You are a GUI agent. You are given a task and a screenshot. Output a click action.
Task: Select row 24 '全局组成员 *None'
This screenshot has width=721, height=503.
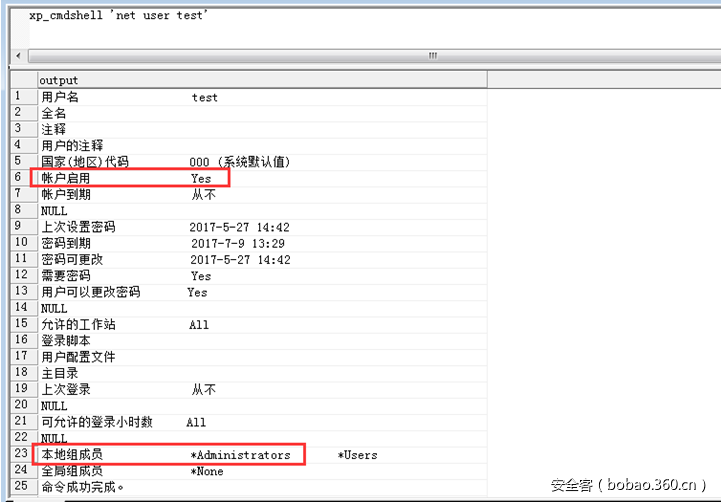[x=262, y=471]
